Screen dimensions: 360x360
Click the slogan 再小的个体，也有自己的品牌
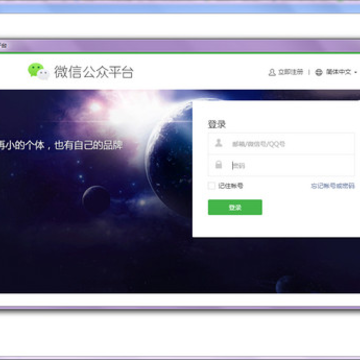point(61,145)
